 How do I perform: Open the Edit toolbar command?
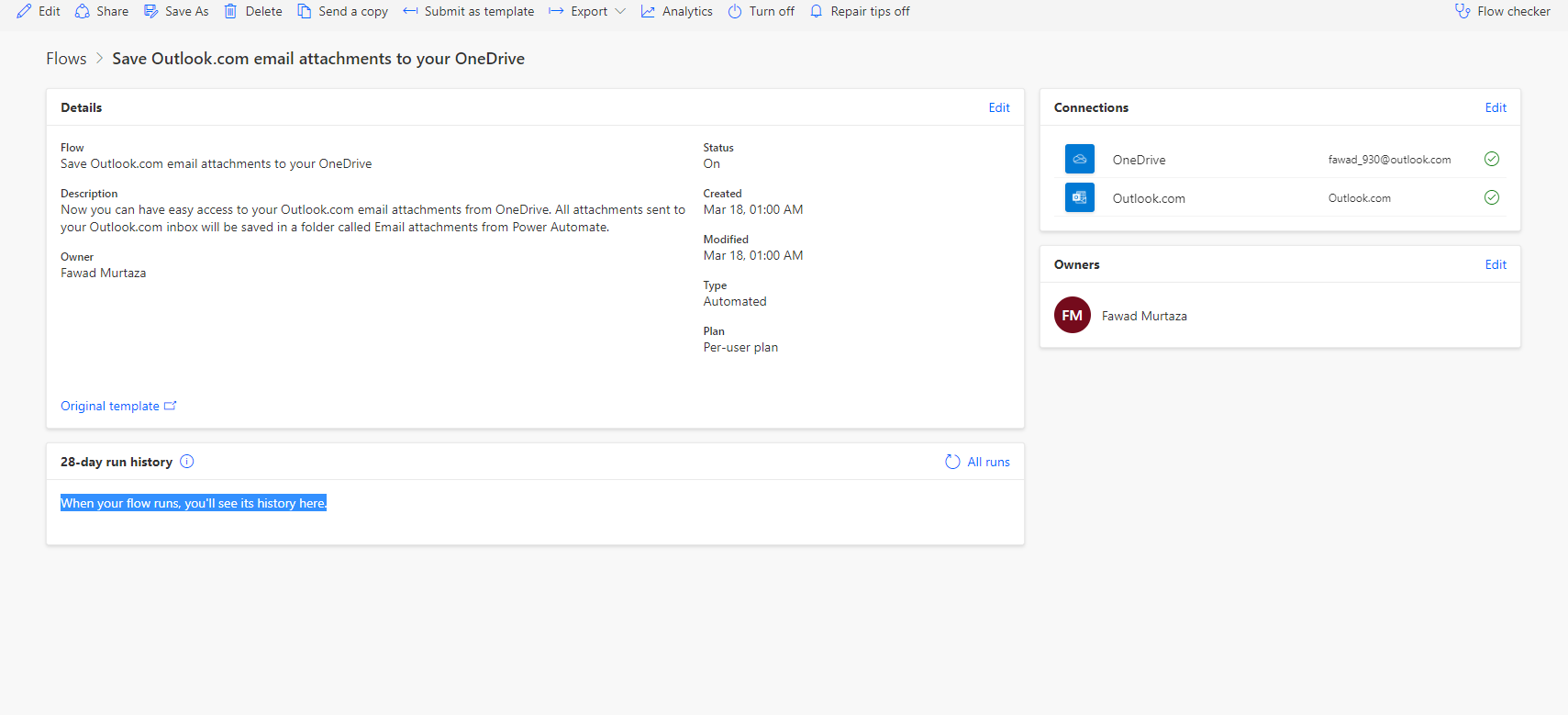(39, 11)
